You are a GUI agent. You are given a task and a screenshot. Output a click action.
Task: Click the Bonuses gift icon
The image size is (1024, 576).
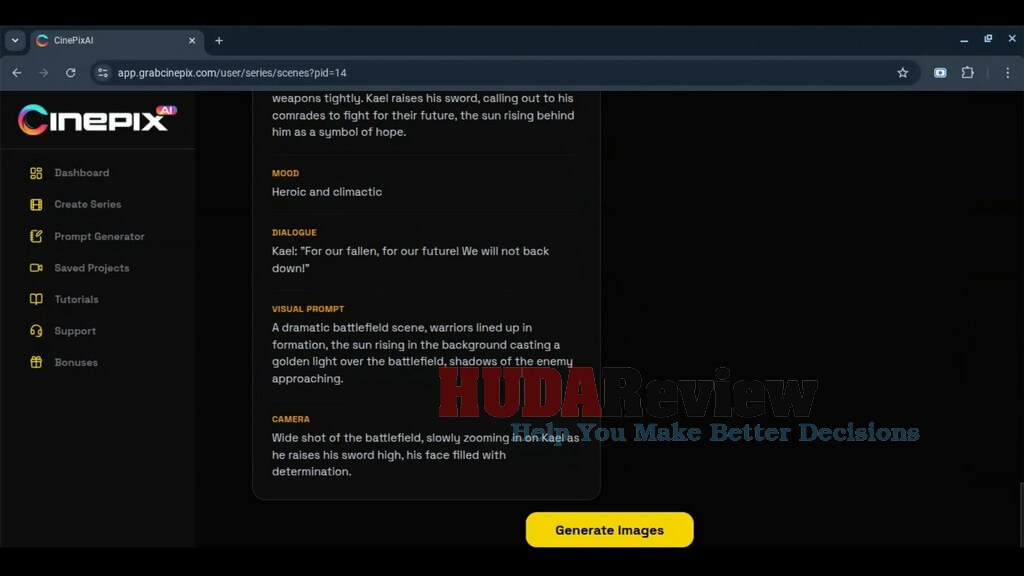coord(36,362)
